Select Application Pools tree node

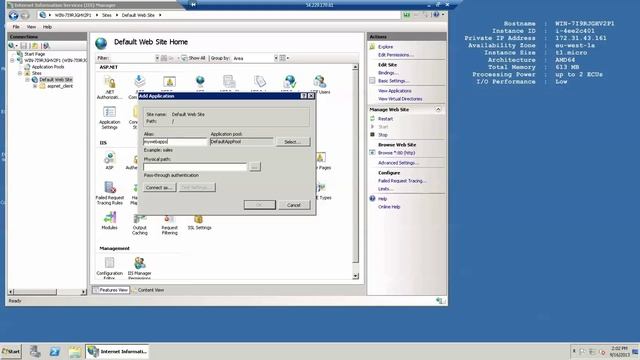(x=48, y=67)
